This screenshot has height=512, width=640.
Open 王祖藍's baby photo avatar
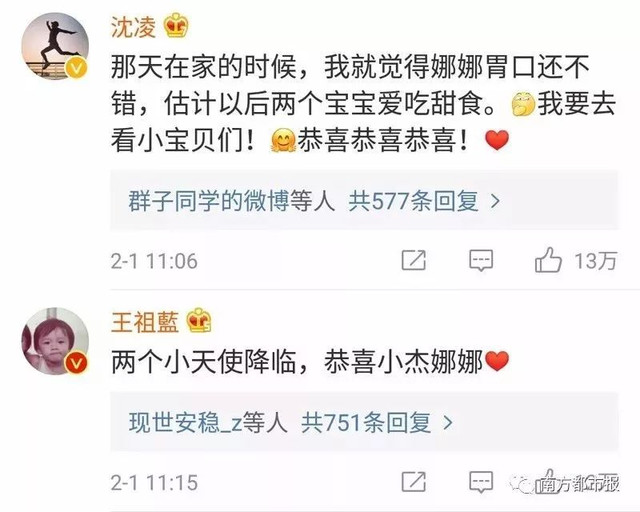pos(55,341)
